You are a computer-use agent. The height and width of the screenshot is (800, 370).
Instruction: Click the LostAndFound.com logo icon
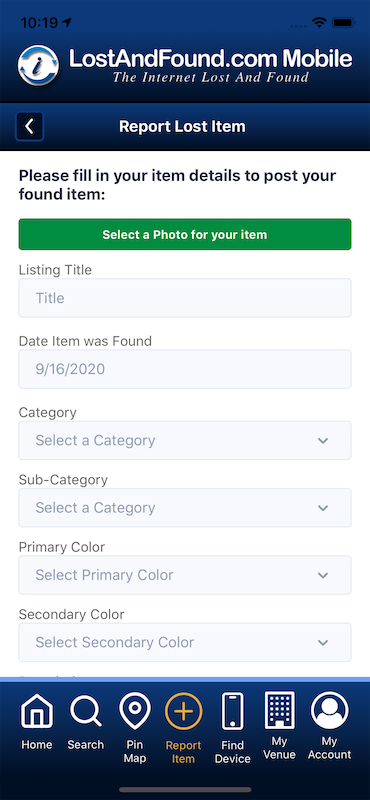click(x=38, y=65)
